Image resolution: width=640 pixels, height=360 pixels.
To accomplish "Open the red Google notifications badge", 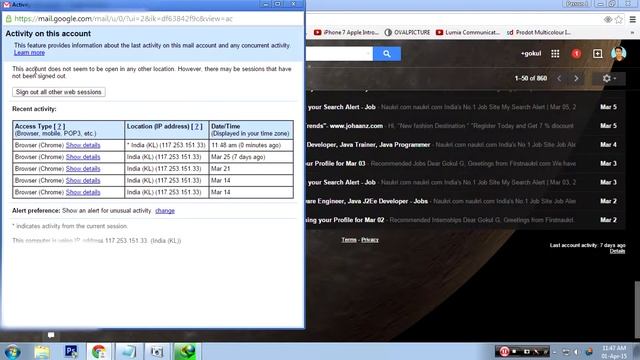I will (576, 53).
